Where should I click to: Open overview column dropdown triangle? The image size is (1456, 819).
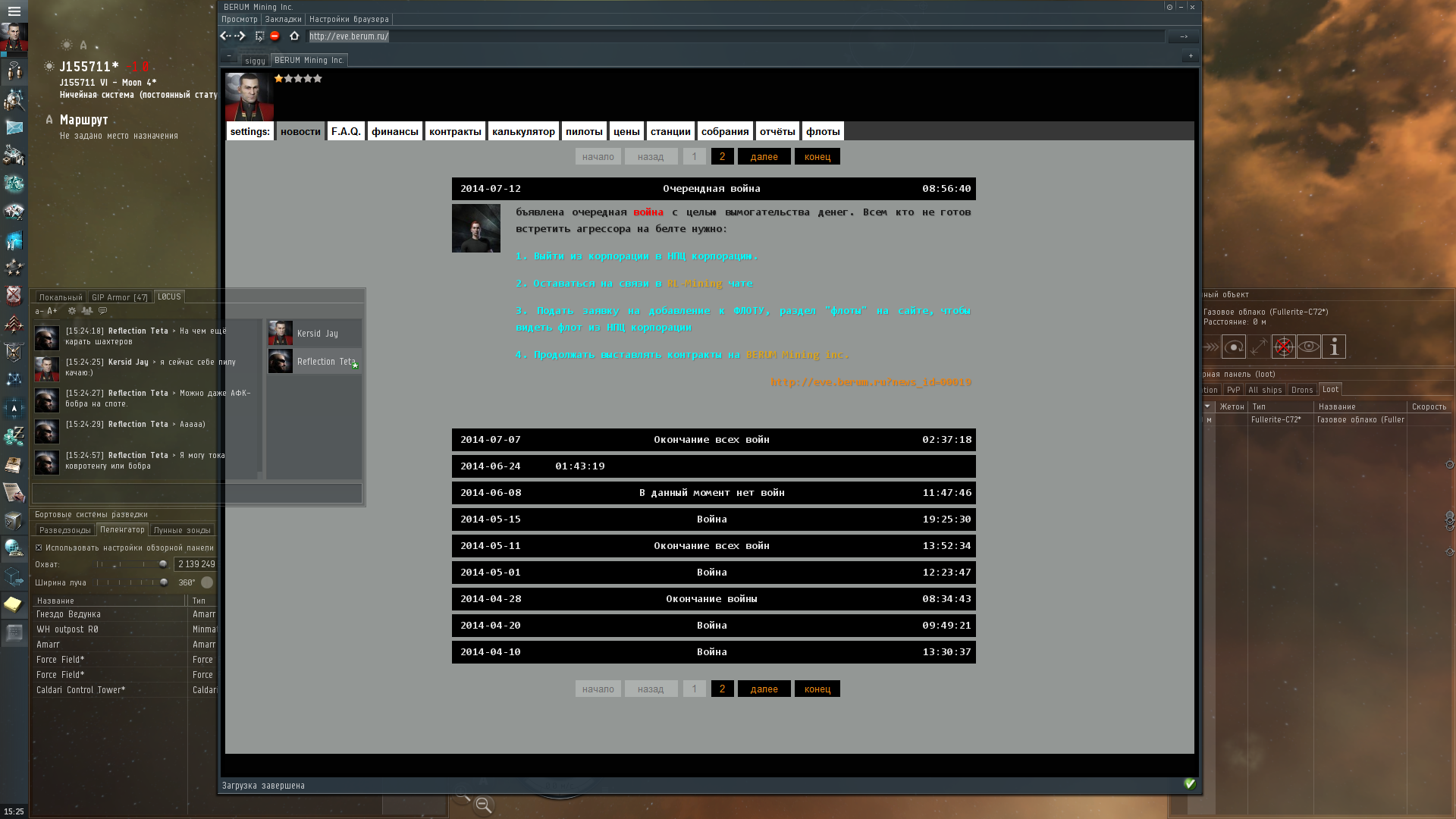click(1207, 406)
